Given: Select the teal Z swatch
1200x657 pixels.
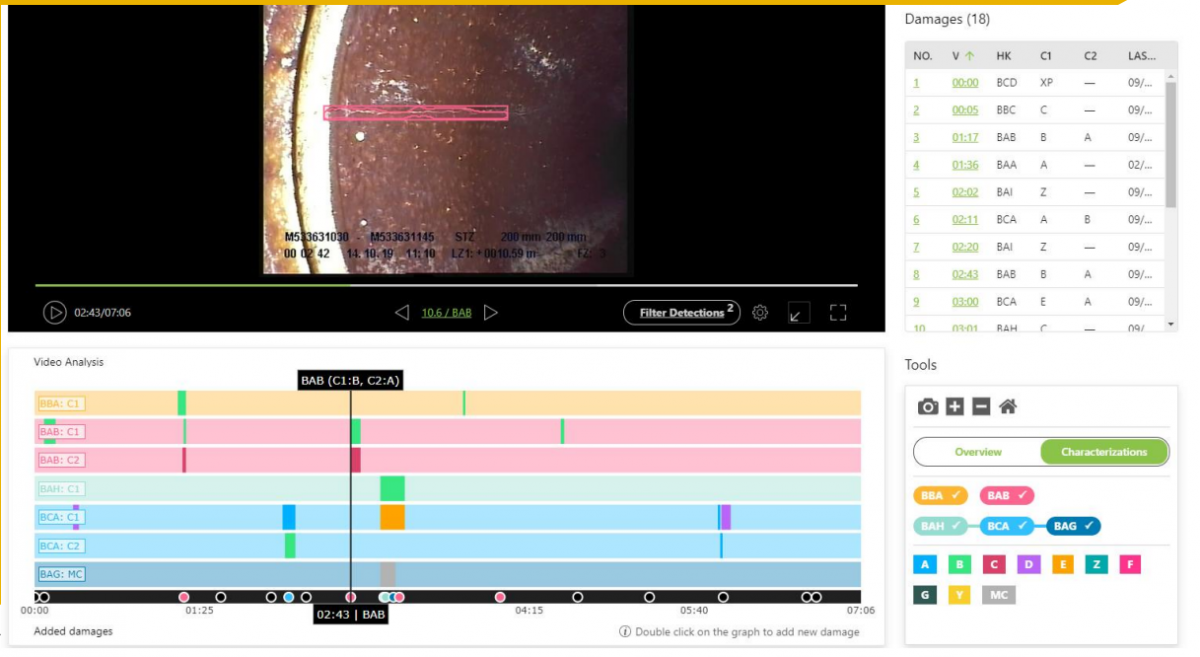Looking at the screenshot, I should 1096,565.
